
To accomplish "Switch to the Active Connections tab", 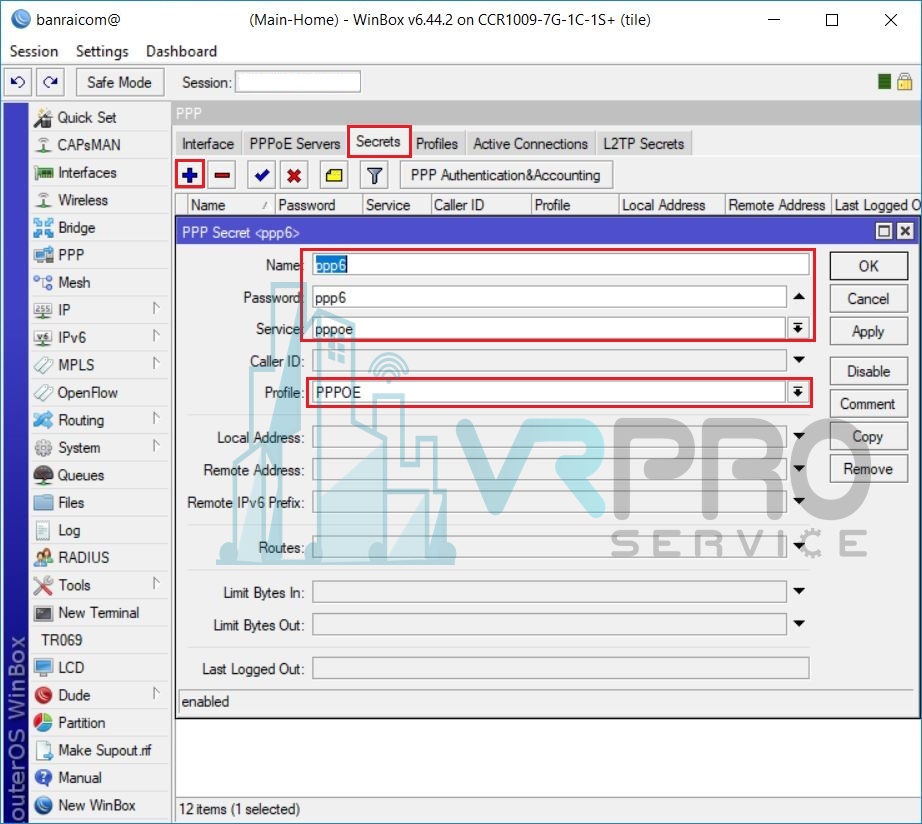I will (530, 144).
